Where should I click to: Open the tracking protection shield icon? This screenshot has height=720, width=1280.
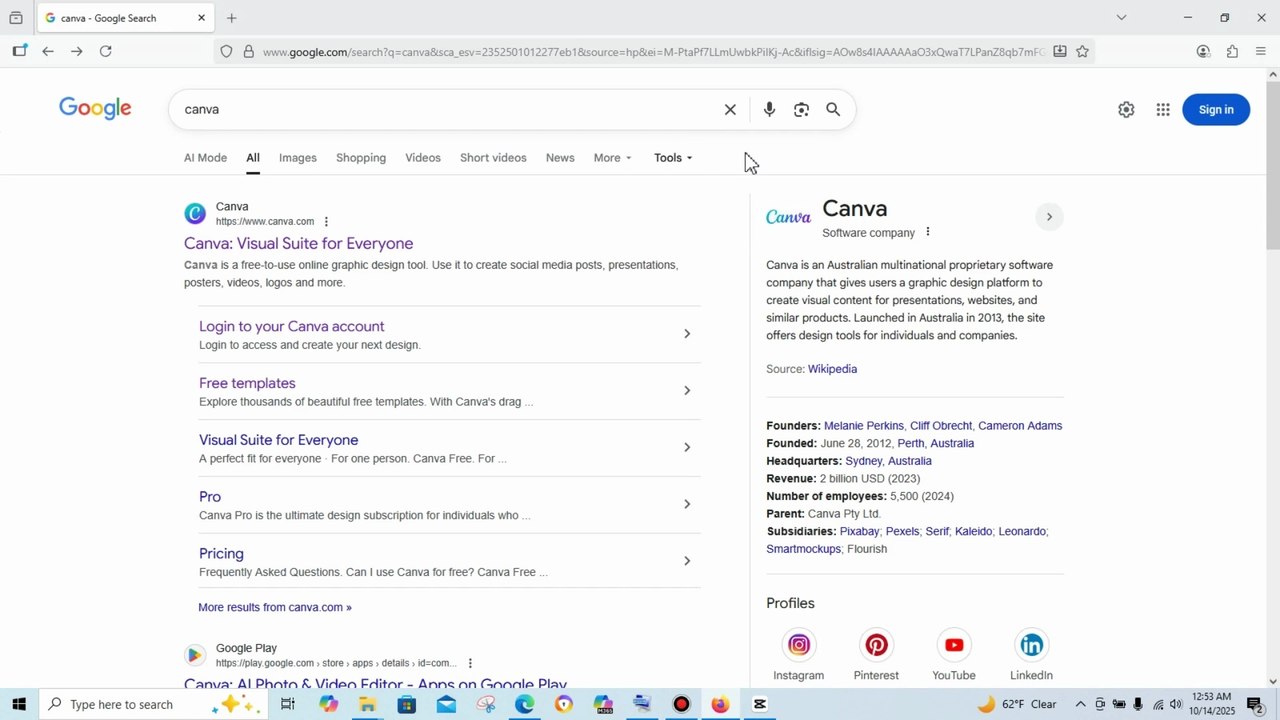(x=226, y=52)
